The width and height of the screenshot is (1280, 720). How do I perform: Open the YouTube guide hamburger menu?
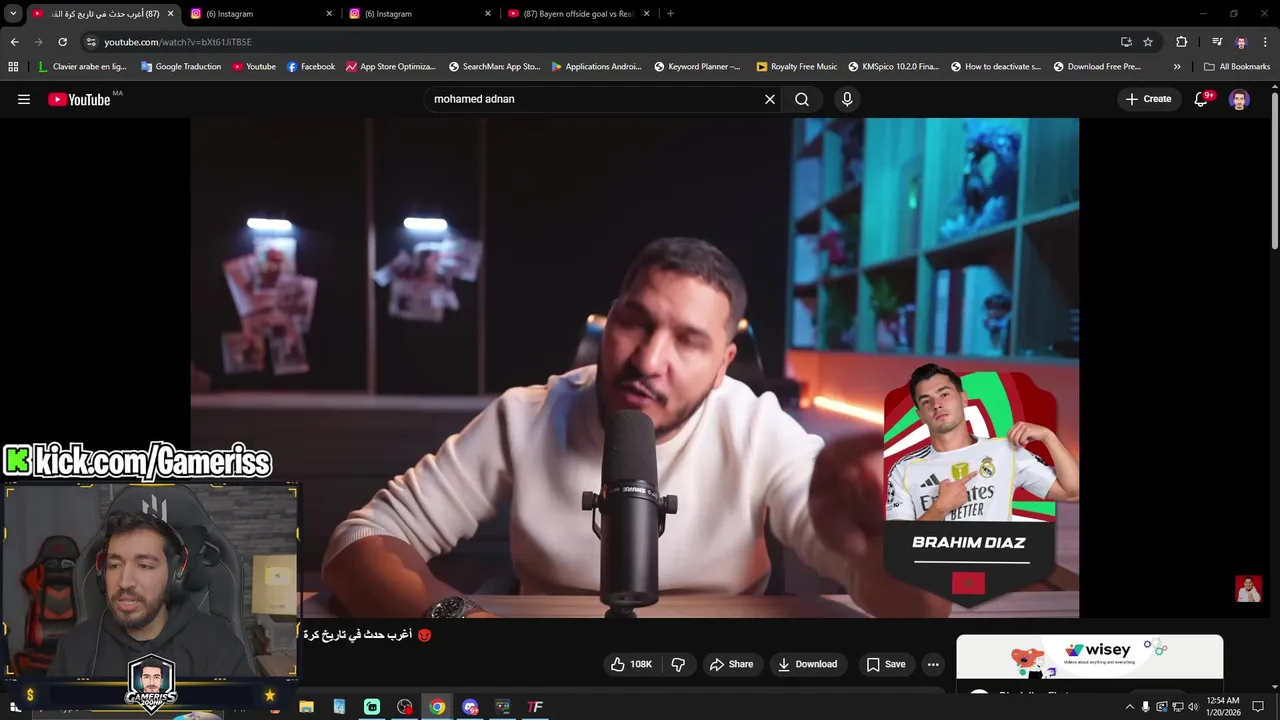[24, 99]
